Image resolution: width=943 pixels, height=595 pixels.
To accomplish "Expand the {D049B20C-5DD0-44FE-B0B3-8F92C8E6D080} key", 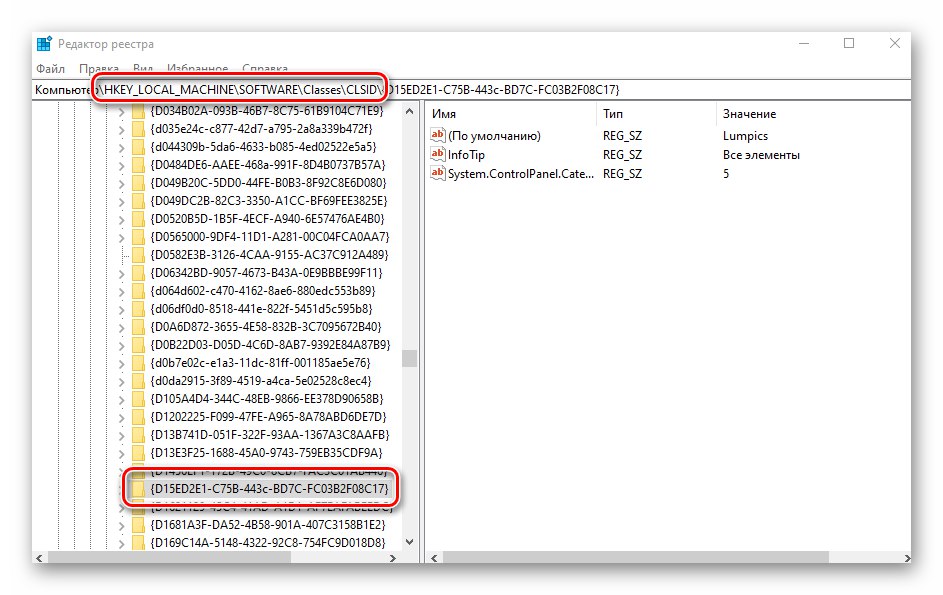I will click(121, 183).
